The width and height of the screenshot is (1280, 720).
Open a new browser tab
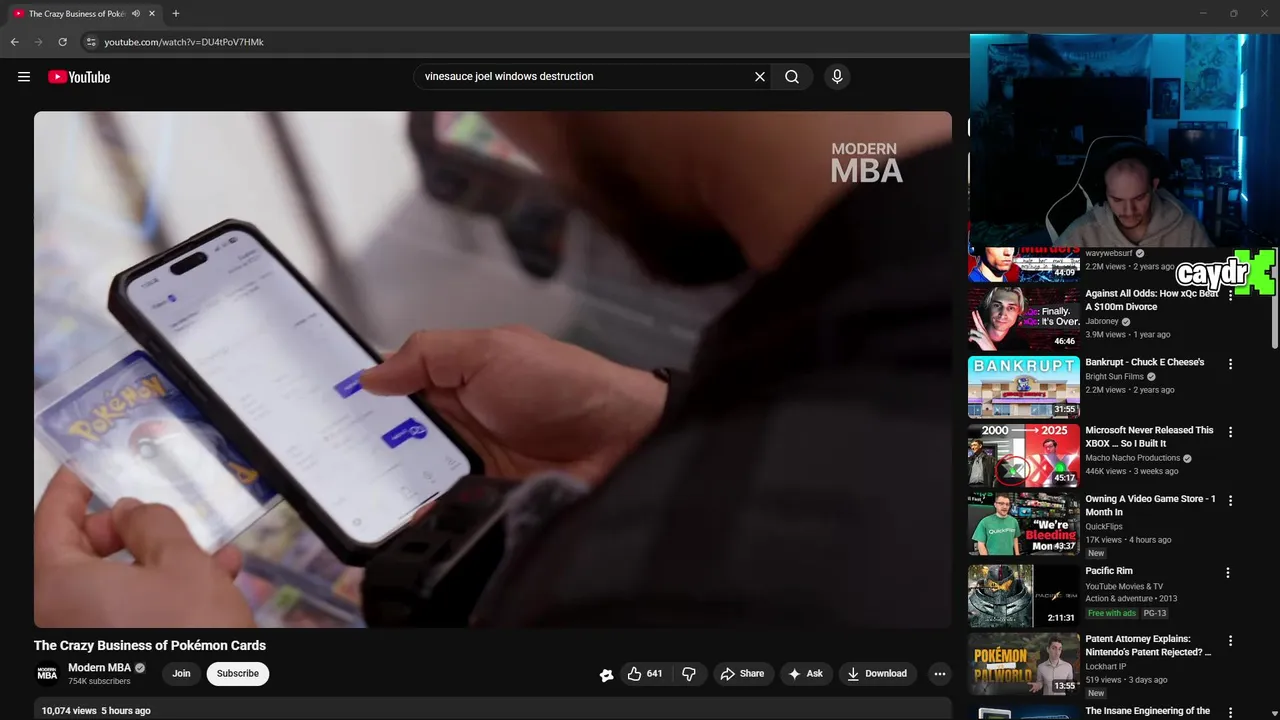pos(176,14)
